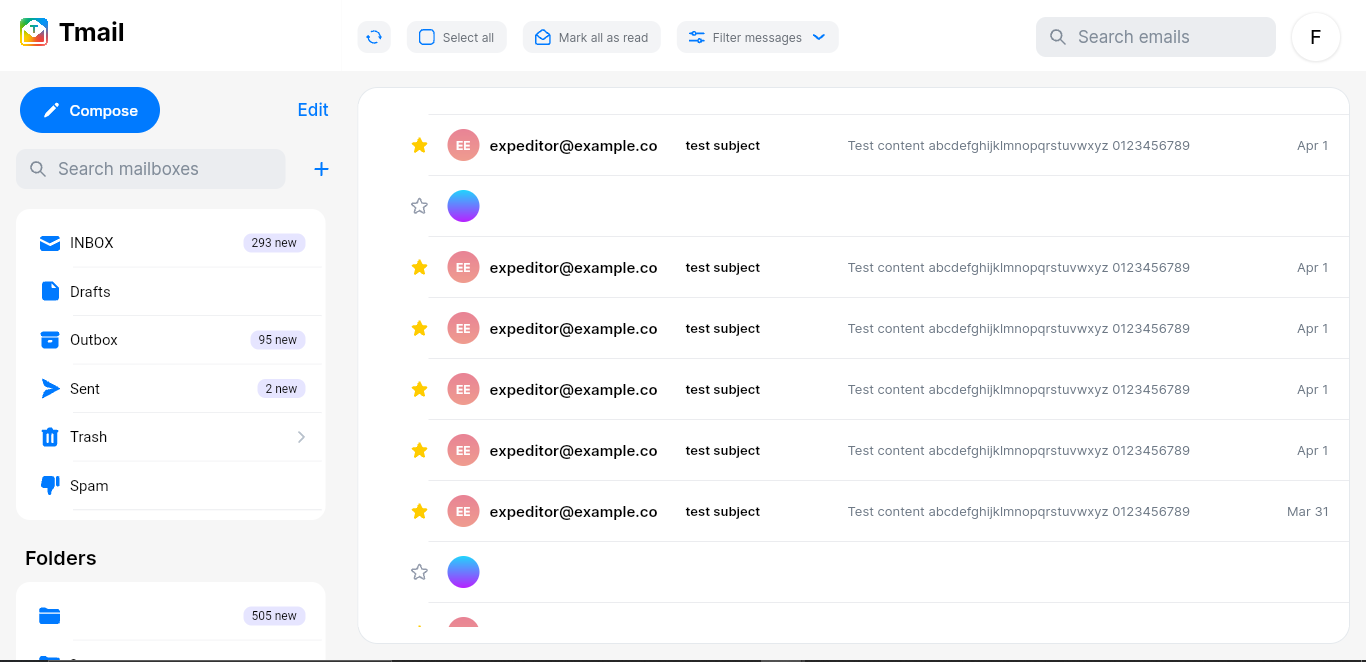Click the F profile avatar menu
The height and width of the screenshot is (662, 1366).
point(1315,37)
